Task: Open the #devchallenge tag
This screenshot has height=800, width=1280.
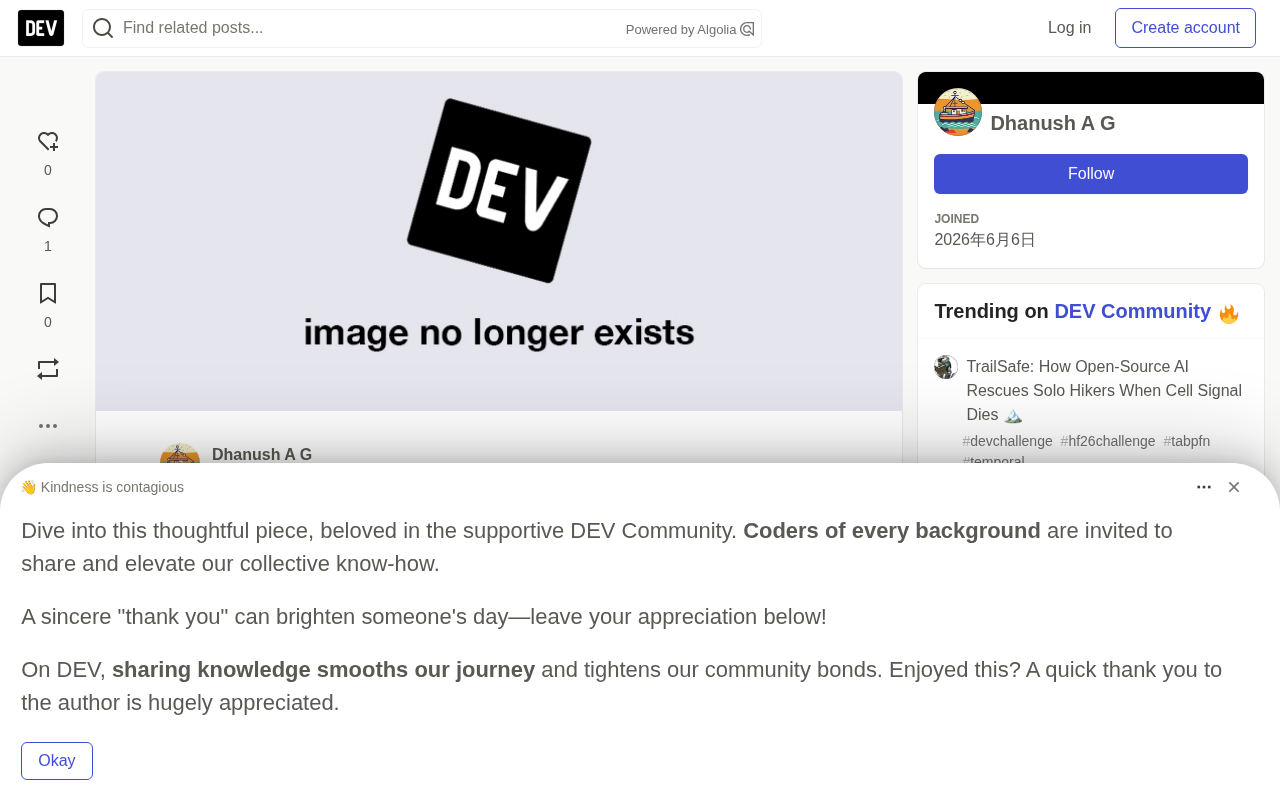Action: click(x=1007, y=441)
